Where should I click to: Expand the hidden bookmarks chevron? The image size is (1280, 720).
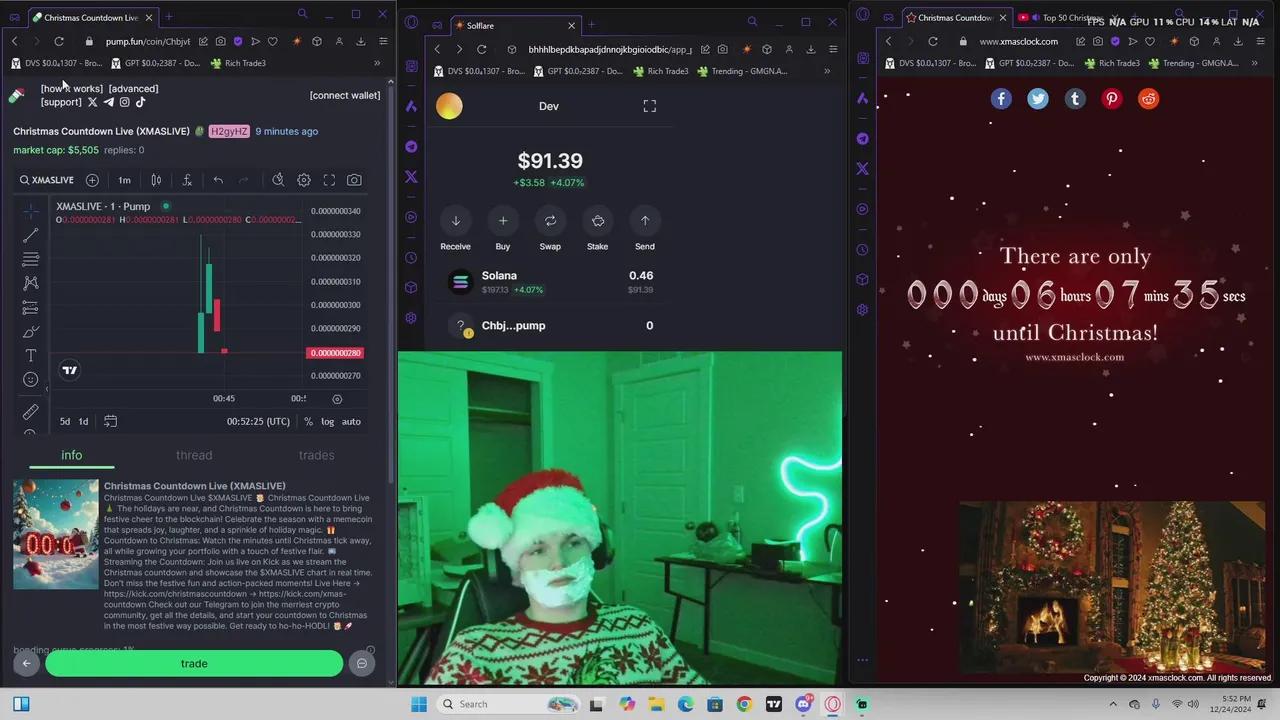tap(378, 63)
